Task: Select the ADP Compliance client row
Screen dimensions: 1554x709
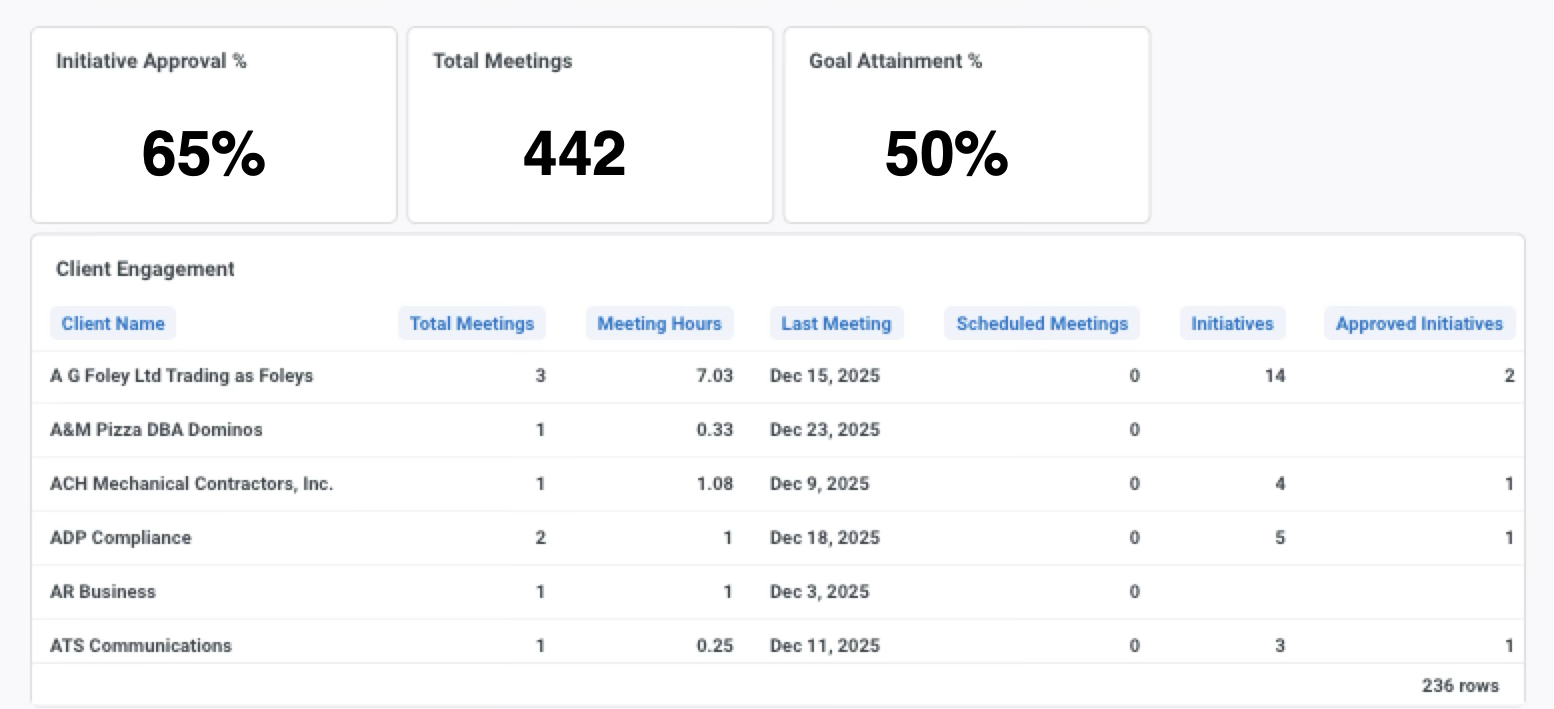Action: point(119,537)
